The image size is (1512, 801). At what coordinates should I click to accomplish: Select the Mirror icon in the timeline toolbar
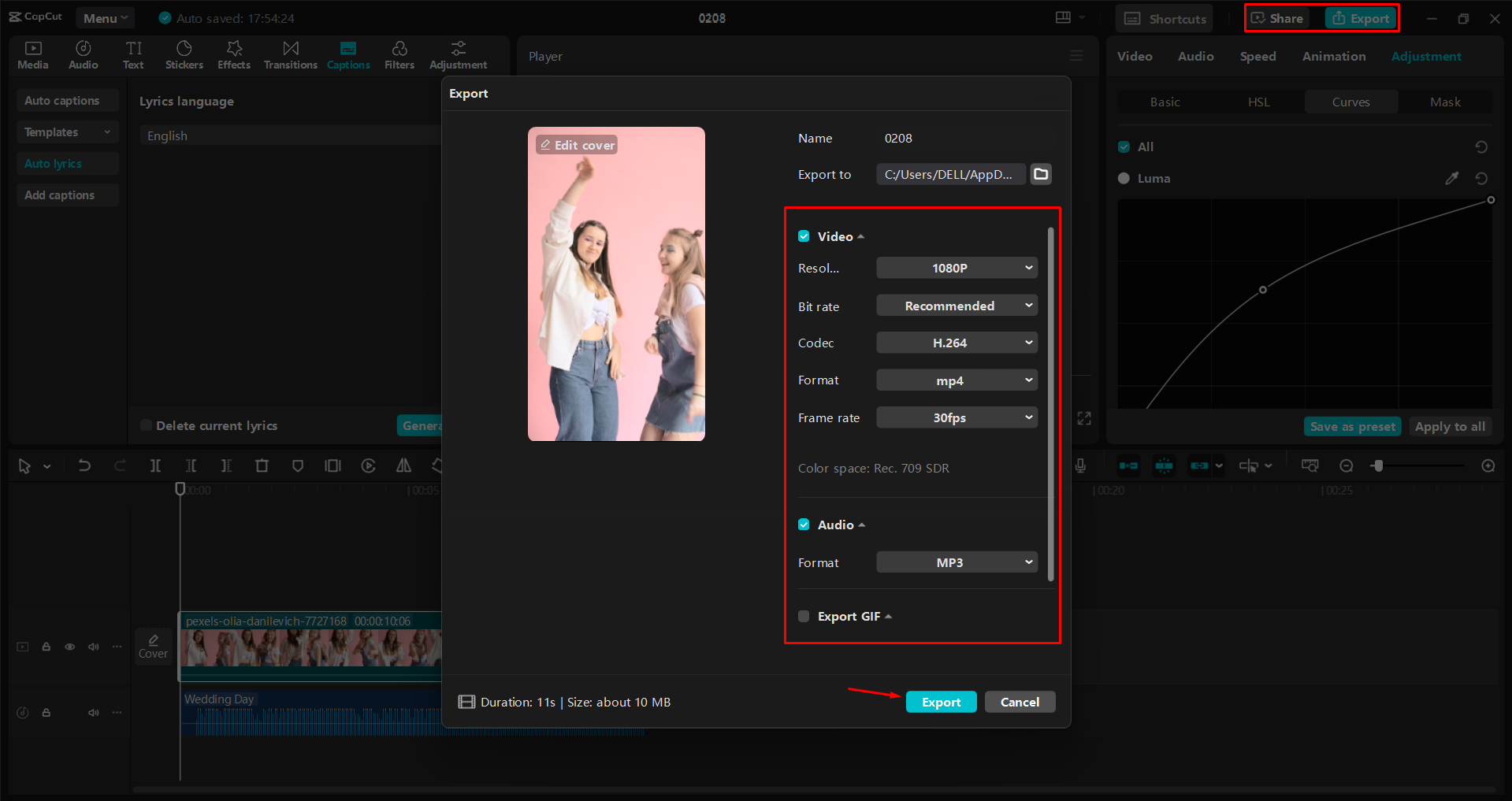[x=403, y=465]
